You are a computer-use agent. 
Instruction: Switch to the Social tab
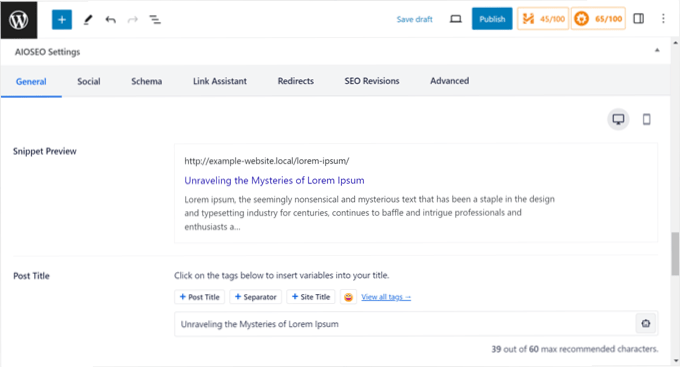[89, 81]
